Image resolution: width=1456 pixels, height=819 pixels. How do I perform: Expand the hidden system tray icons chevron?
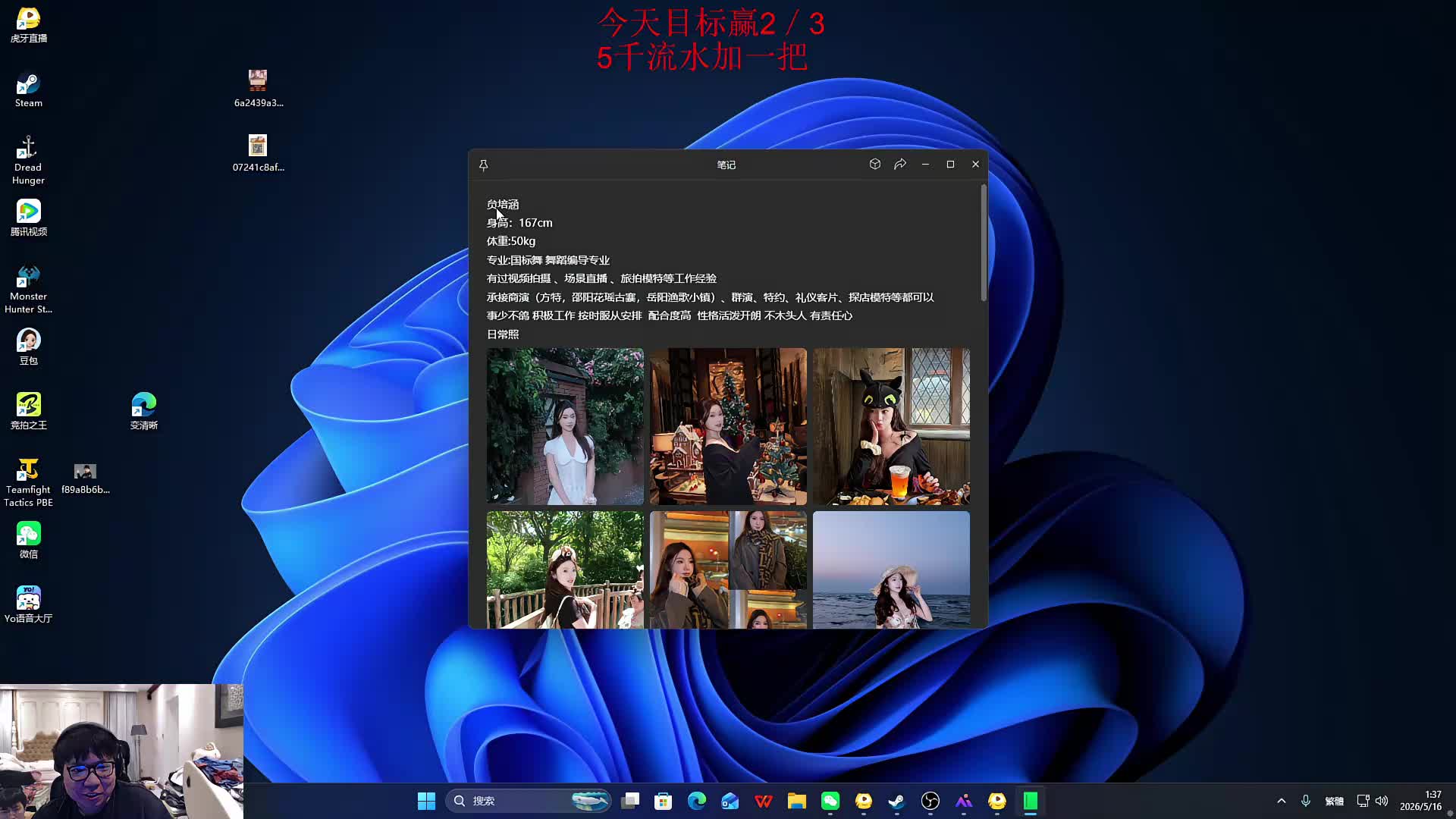1282,801
